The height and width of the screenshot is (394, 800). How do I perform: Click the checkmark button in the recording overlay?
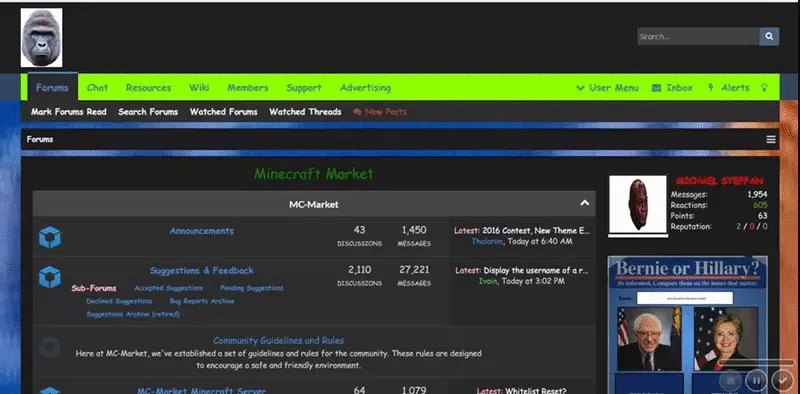click(782, 380)
